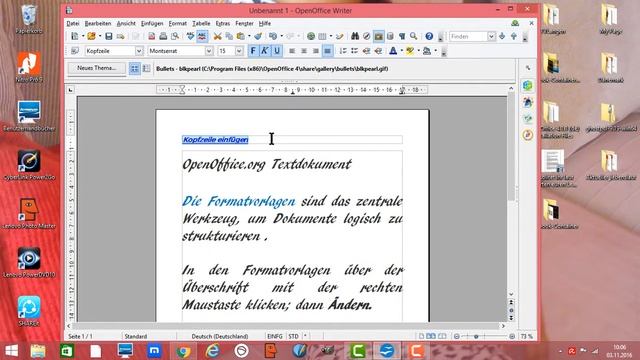Click the Open file folder icon
The height and width of the screenshot is (360, 640).
point(91,37)
